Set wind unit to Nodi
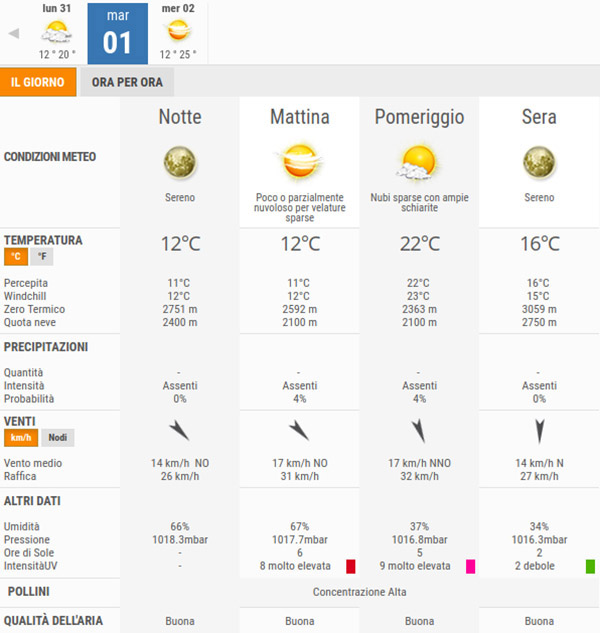Image resolution: width=600 pixels, height=633 pixels. click(x=58, y=438)
